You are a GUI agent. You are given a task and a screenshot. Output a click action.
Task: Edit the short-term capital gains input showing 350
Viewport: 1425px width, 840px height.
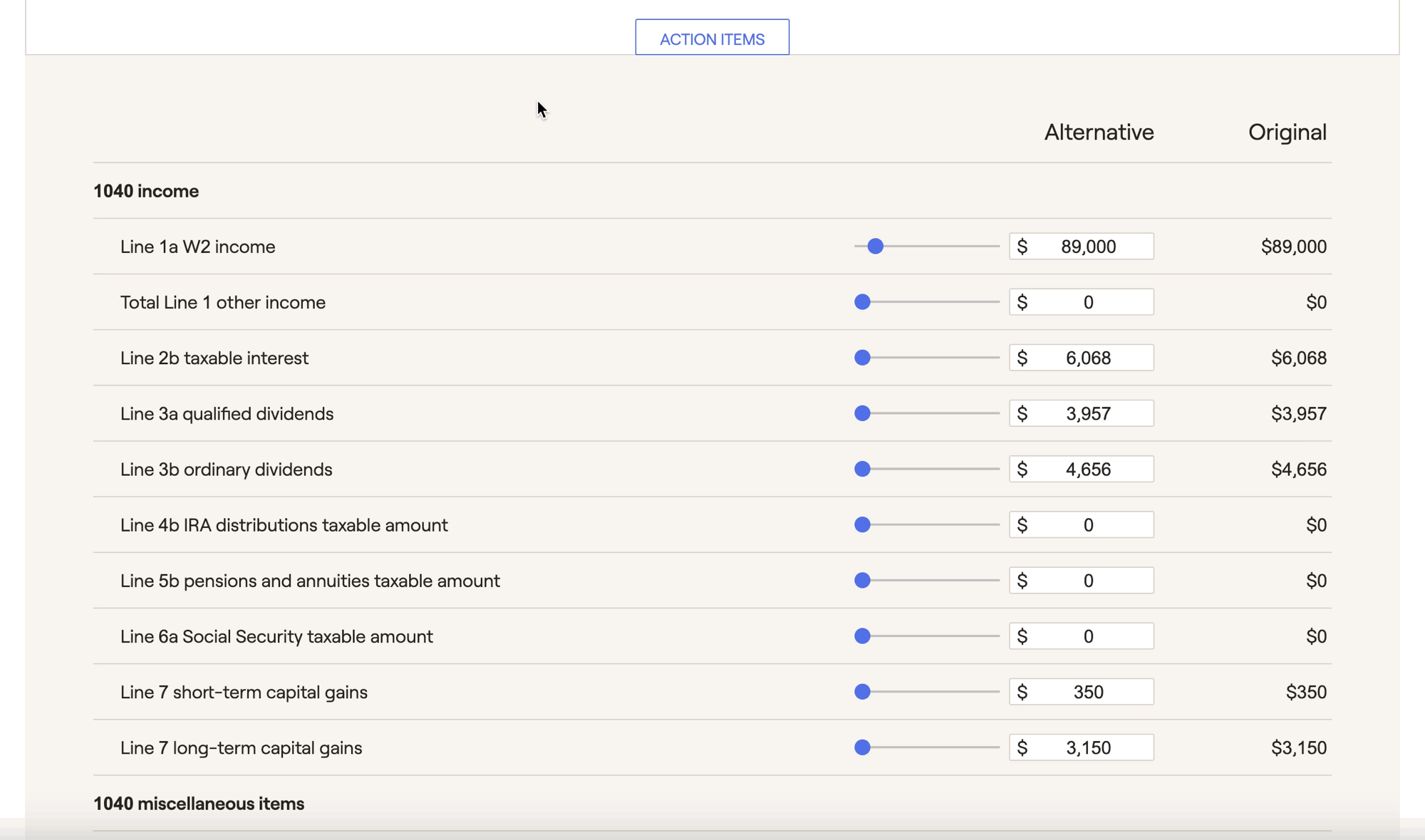pyautogui.click(x=1082, y=692)
